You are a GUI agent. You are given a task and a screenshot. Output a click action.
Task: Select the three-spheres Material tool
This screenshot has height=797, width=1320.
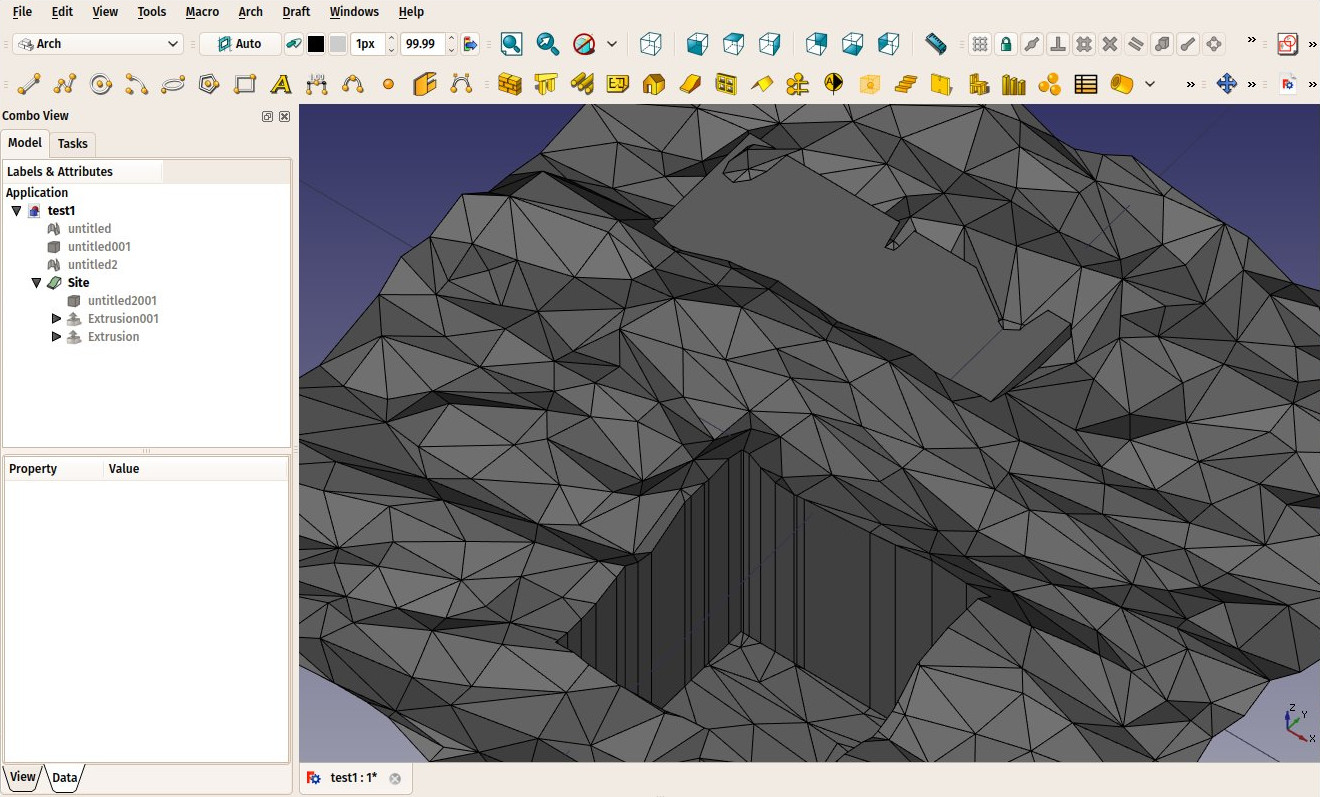click(1050, 84)
